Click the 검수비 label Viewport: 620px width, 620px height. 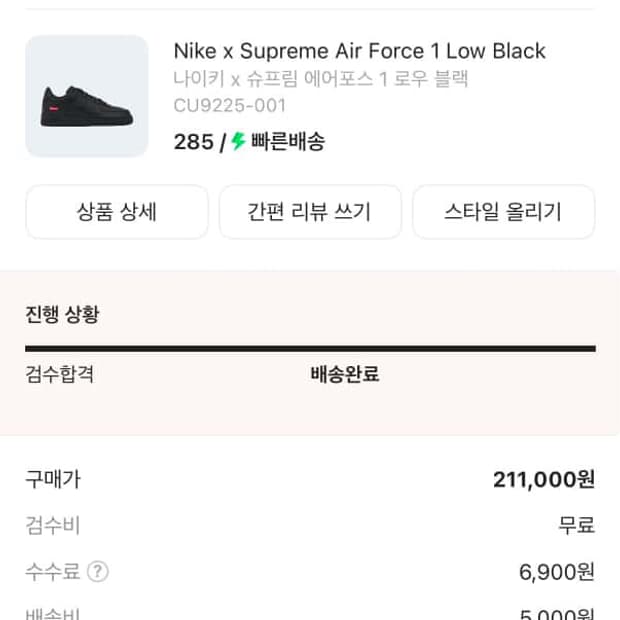[52, 525]
